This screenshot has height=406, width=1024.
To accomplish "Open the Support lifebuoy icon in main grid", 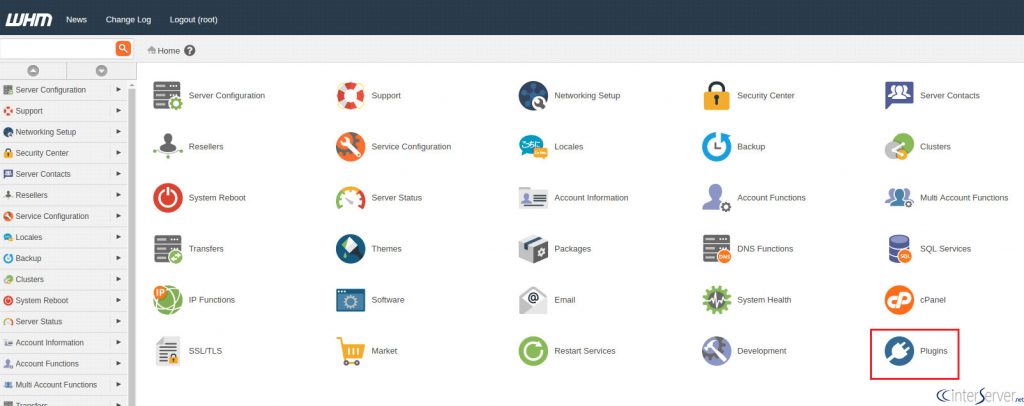I will pyautogui.click(x=351, y=95).
